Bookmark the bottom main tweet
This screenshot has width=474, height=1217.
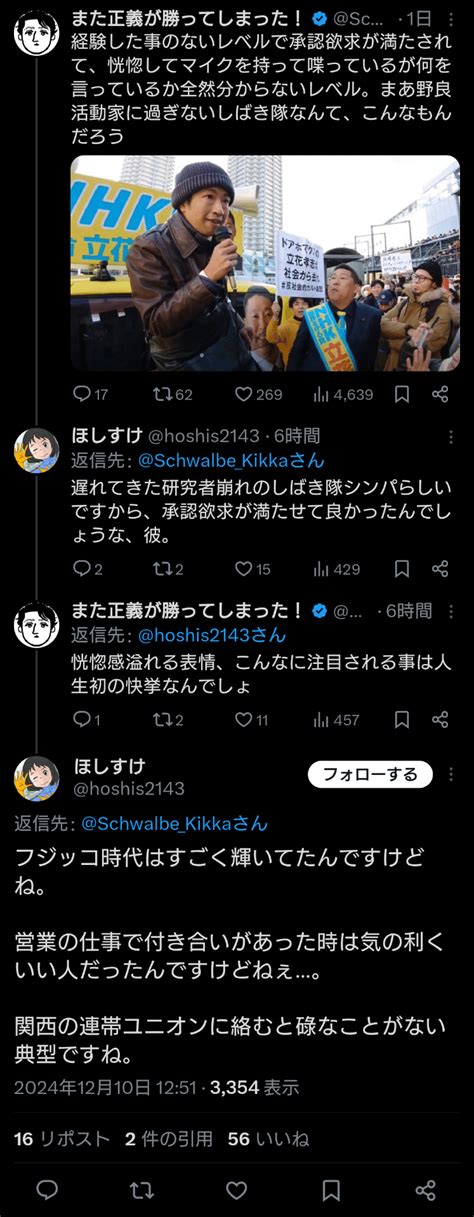331,1190
